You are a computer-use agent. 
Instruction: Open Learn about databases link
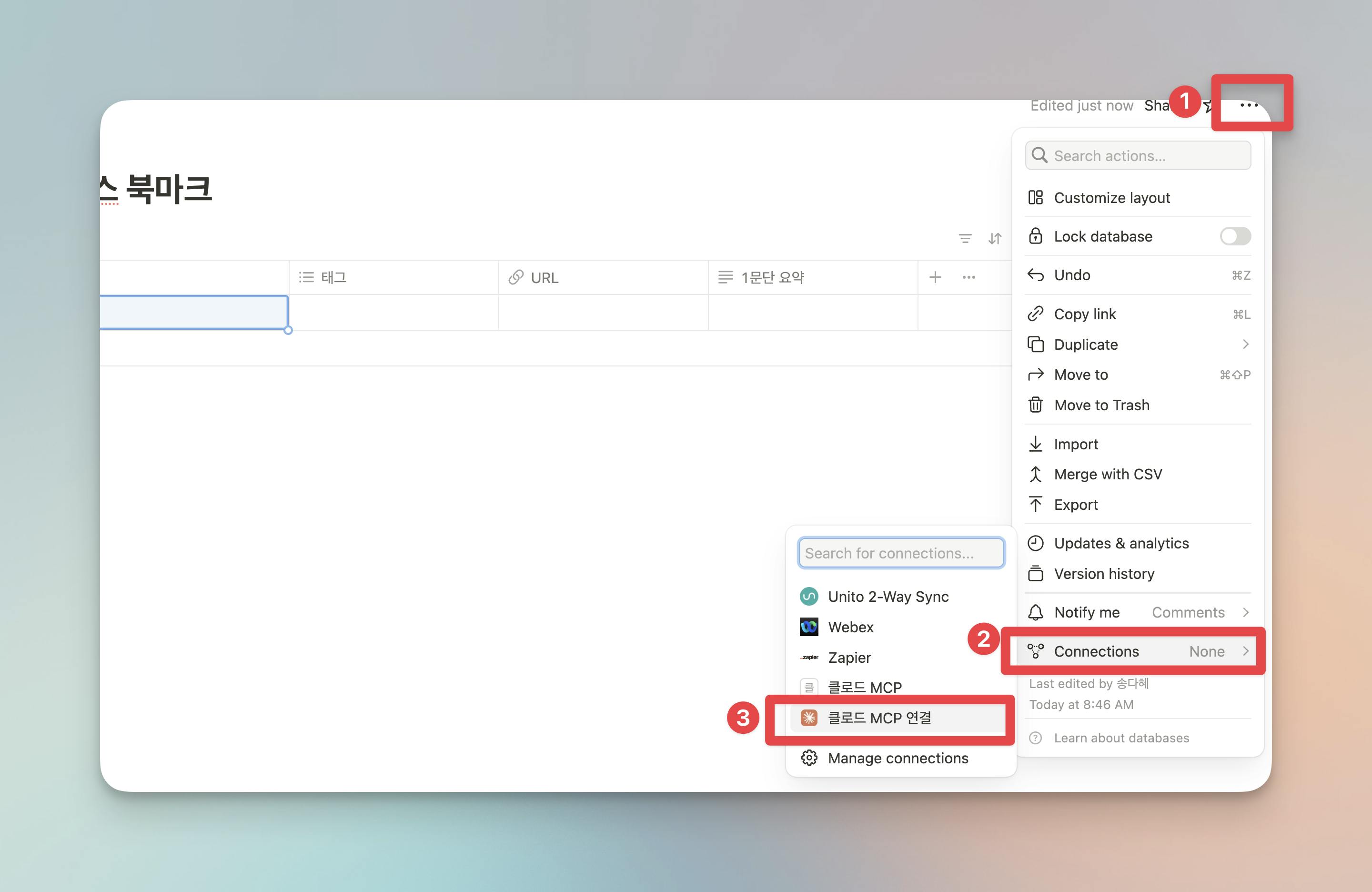1121,738
